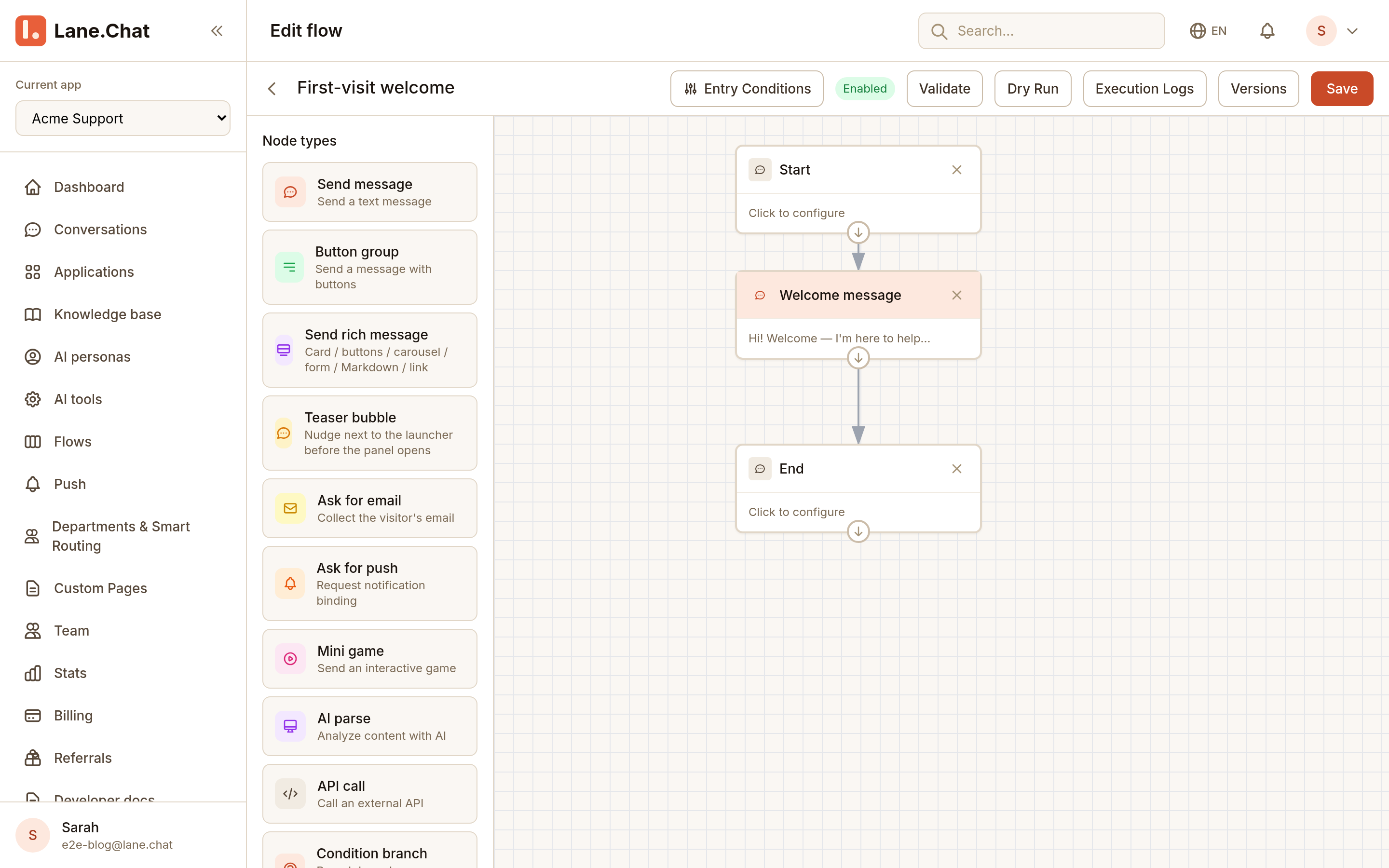
Task: Open the Welcome message preview text
Action: (839, 339)
